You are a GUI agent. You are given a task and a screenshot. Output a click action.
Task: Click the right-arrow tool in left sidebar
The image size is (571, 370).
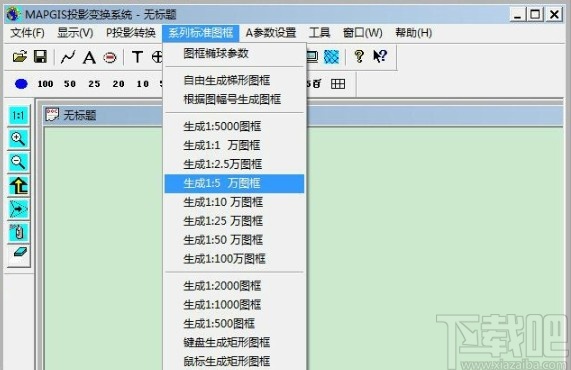coord(18,209)
